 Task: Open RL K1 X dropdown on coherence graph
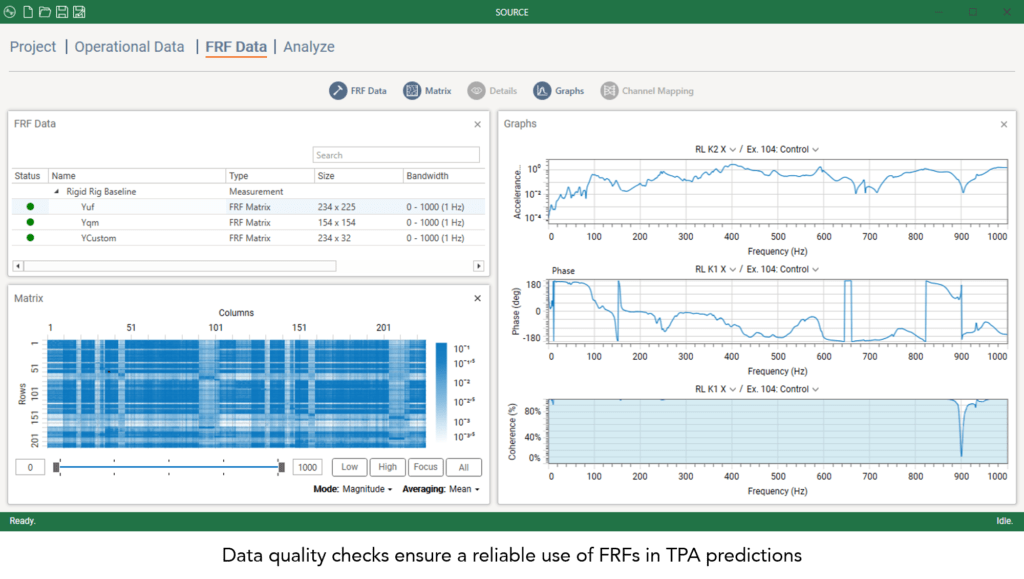[715, 389]
